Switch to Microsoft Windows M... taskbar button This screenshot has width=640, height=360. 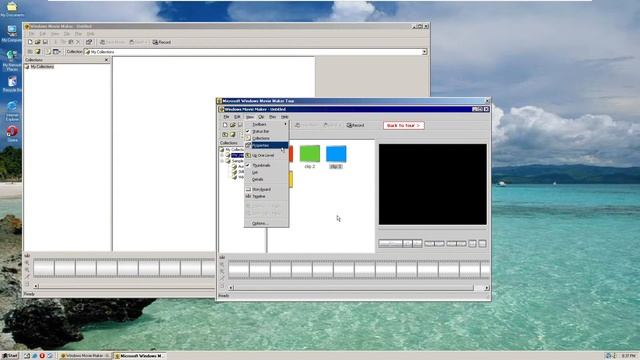(x=139, y=356)
